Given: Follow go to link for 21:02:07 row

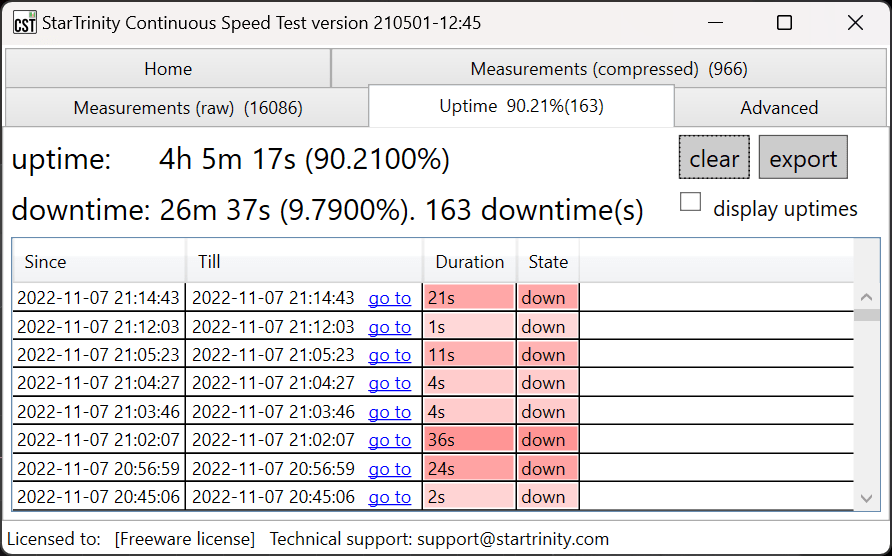Looking at the screenshot, I should (390, 440).
